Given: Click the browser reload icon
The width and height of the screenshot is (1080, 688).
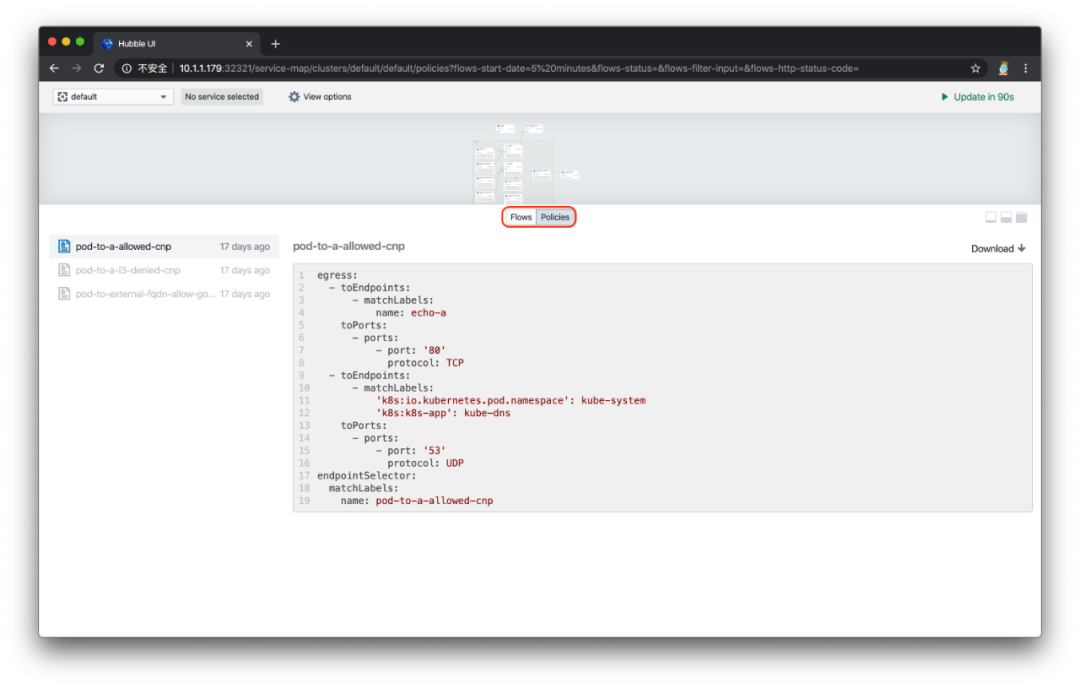Looking at the screenshot, I should pyautogui.click(x=99, y=68).
